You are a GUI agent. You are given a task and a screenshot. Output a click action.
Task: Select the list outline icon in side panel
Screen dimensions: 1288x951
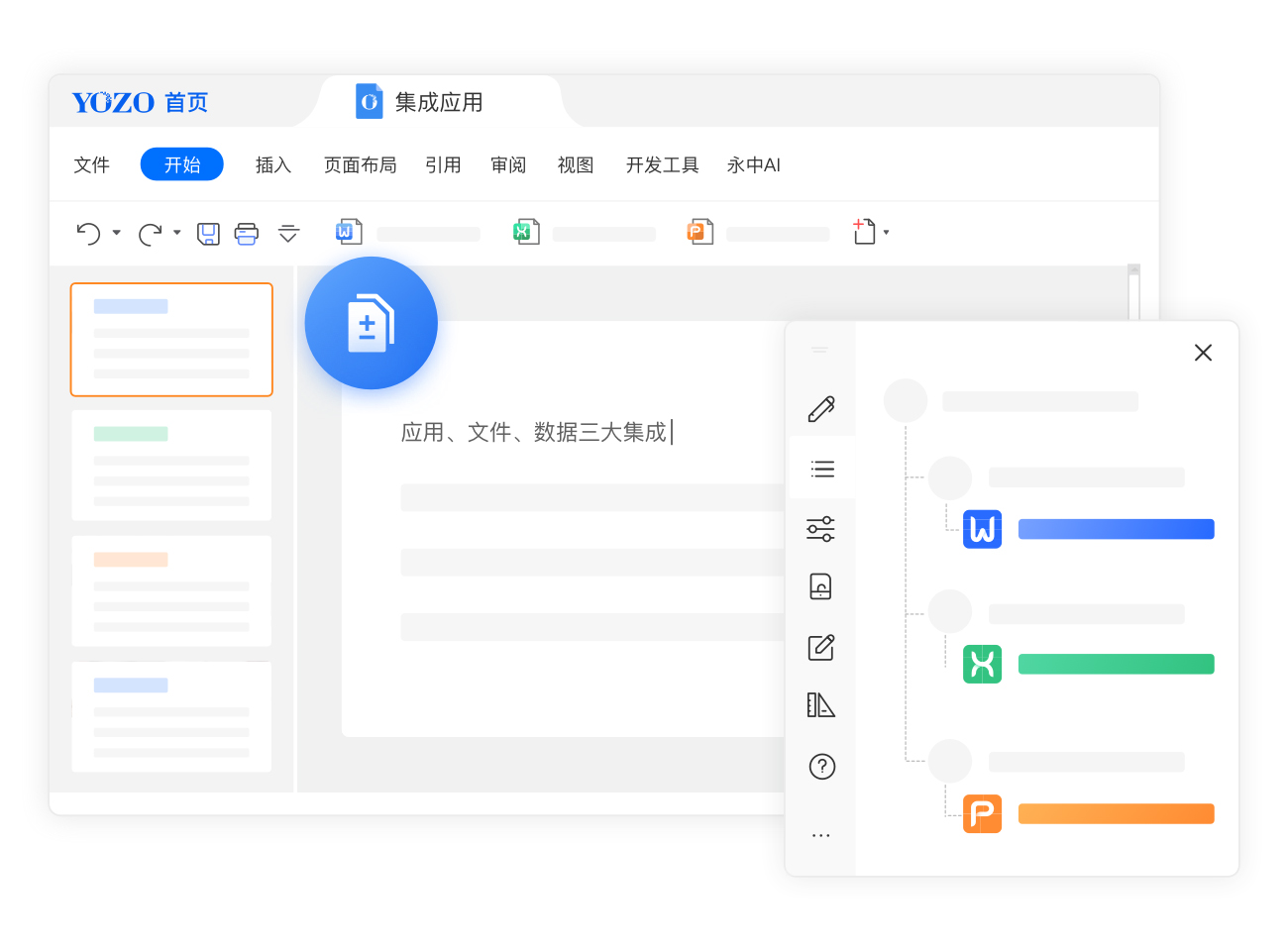[821, 469]
